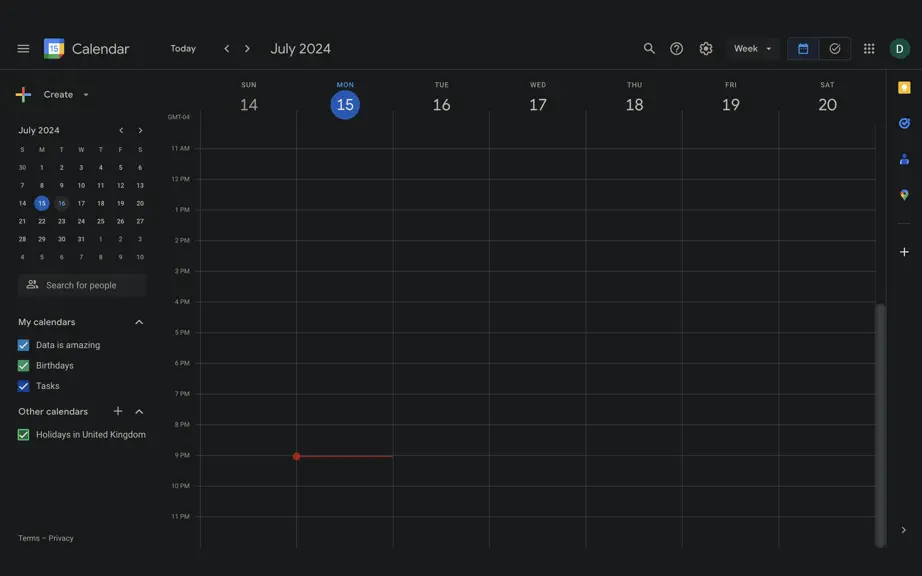Select Friday 19 day header
922x576 pixels.
(x=731, y=105)
